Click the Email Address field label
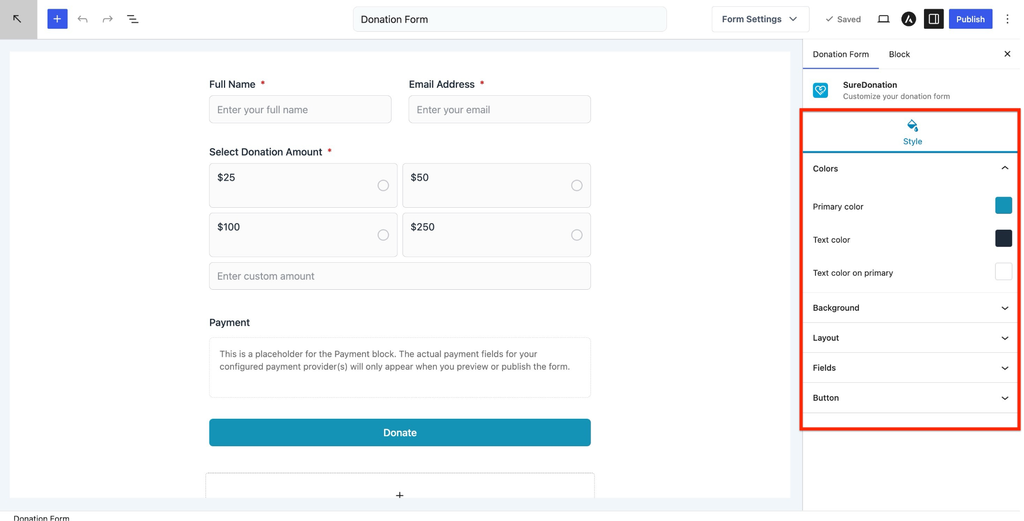The image size is (1024, 521). point(441,84)
